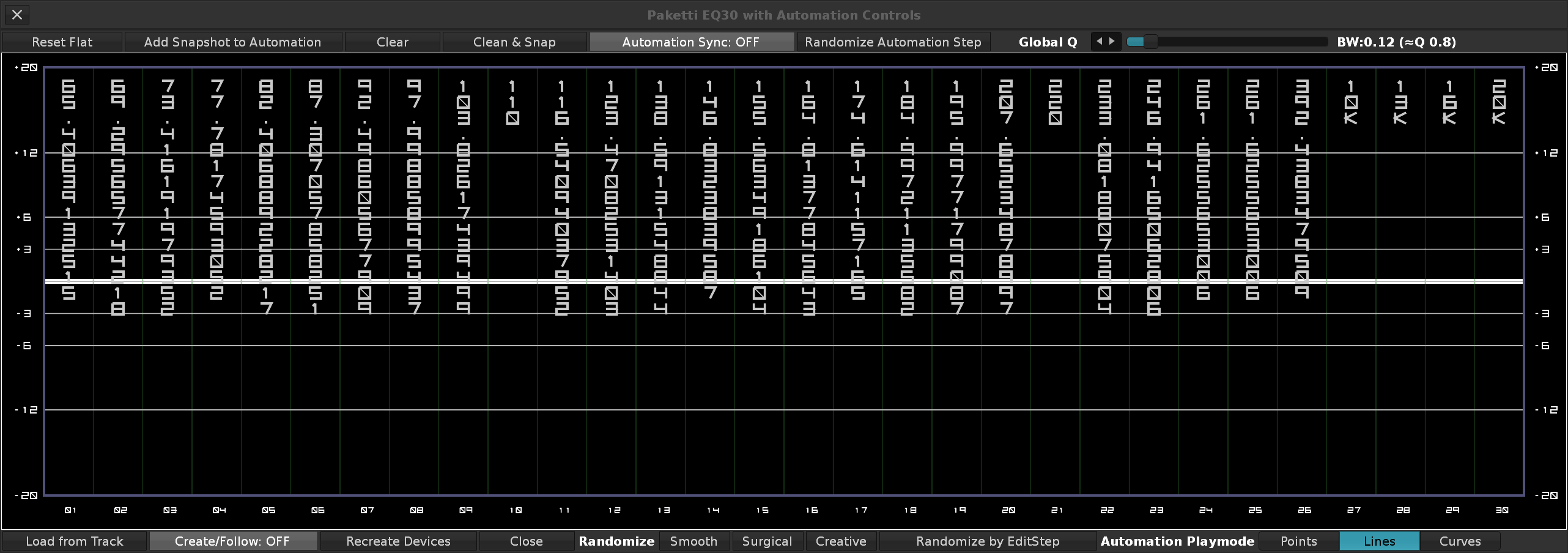Click the Global Q right arrow
This screenshot has height=553, width=1568.
click(x=1112, y=42)
